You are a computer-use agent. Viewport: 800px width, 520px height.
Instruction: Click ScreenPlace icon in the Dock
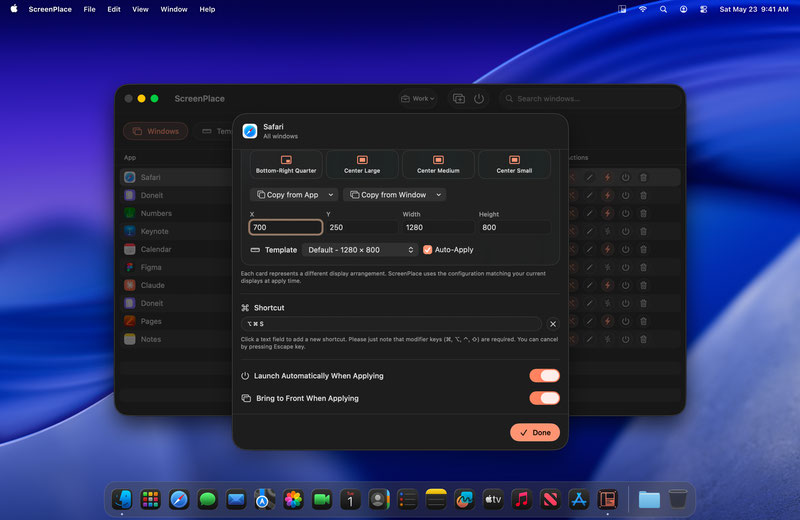(x=607, y=499)
